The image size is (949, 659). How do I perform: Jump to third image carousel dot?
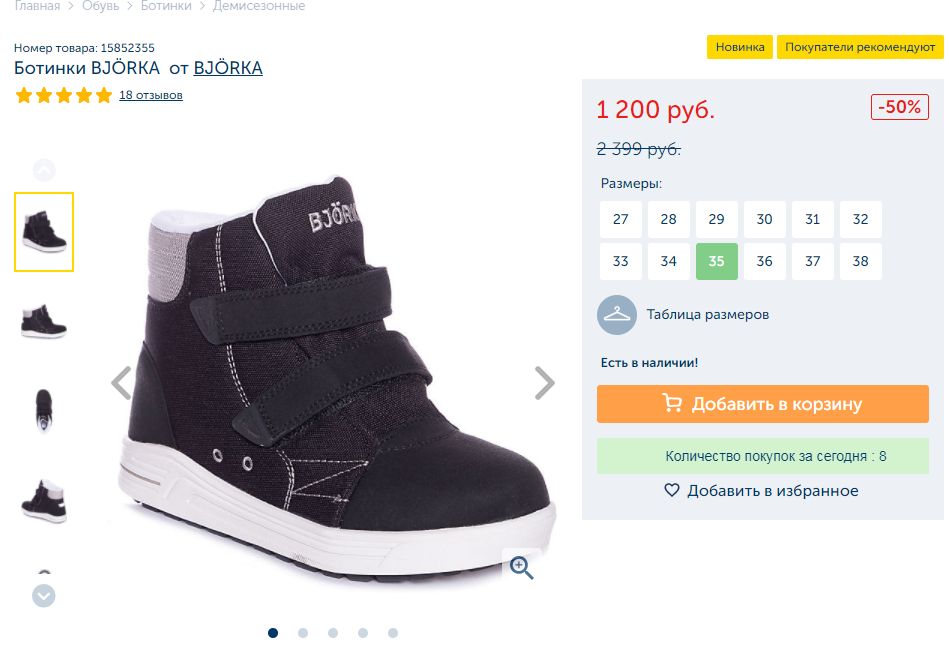point(333,633)
